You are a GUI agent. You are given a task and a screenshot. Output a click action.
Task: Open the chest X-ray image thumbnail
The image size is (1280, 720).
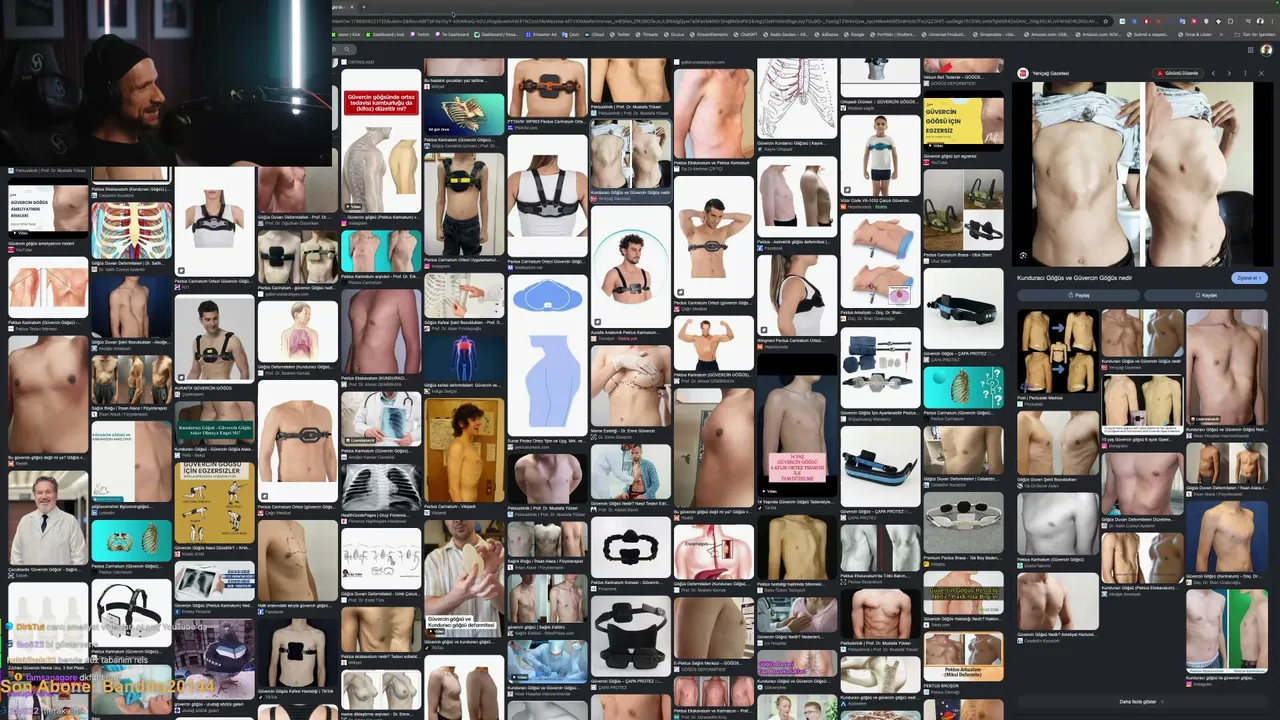point(381,487)
